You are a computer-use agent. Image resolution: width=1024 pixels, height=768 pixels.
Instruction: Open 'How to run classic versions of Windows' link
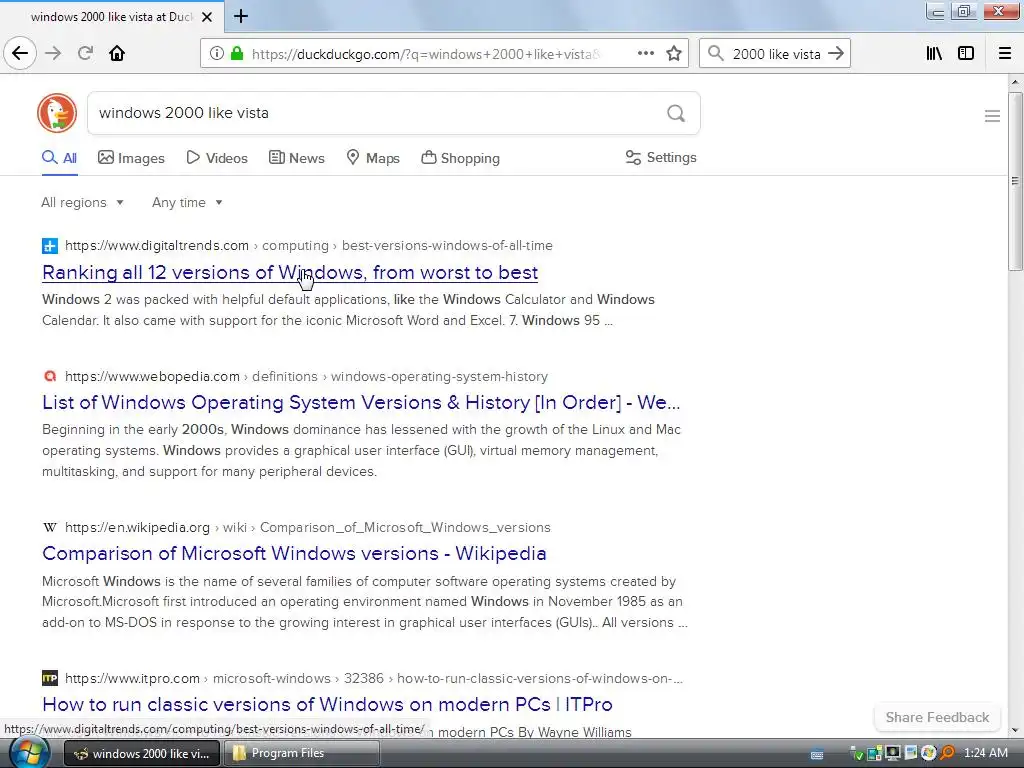point(327,704)
